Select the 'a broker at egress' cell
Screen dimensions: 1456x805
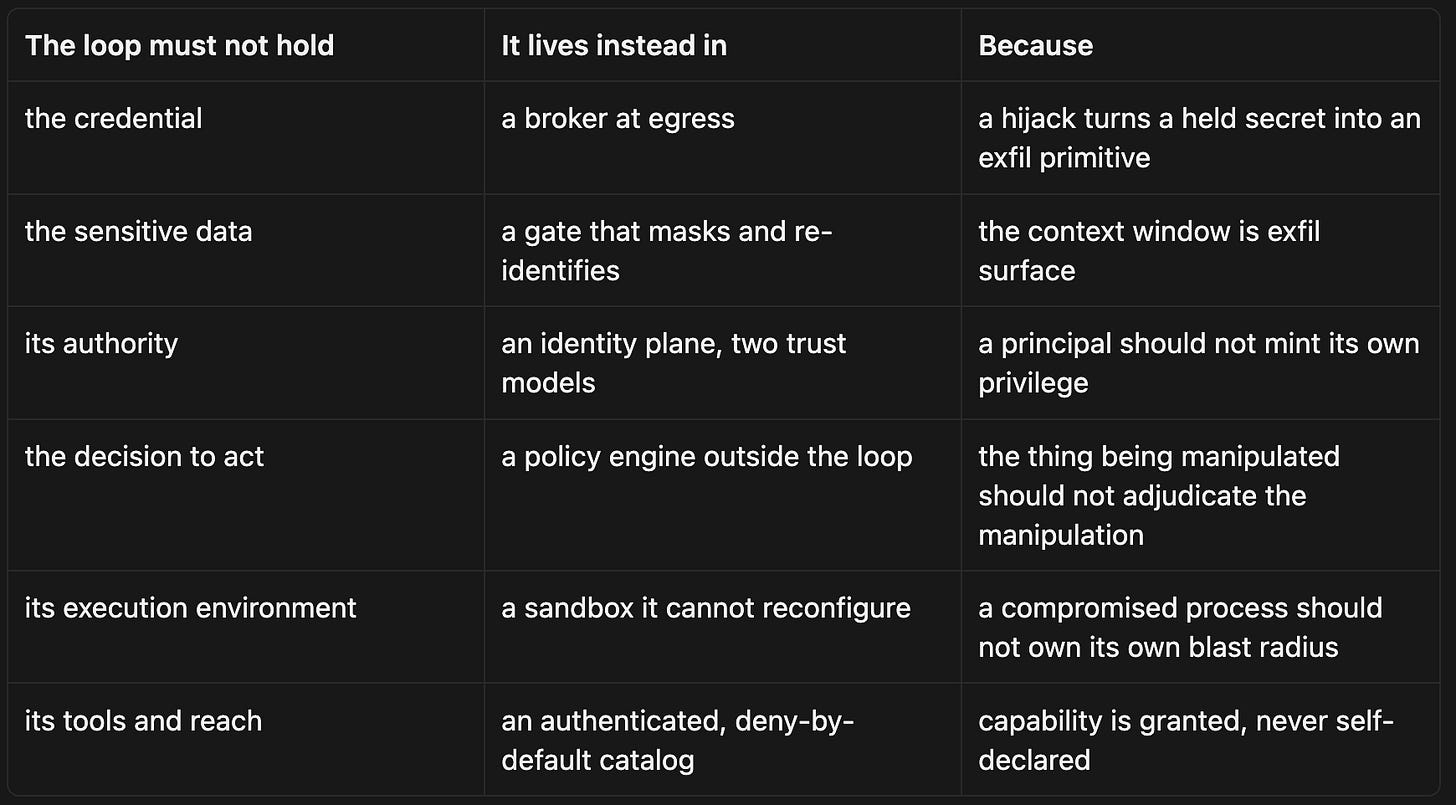pyautogui.click(x=723, y=138)
